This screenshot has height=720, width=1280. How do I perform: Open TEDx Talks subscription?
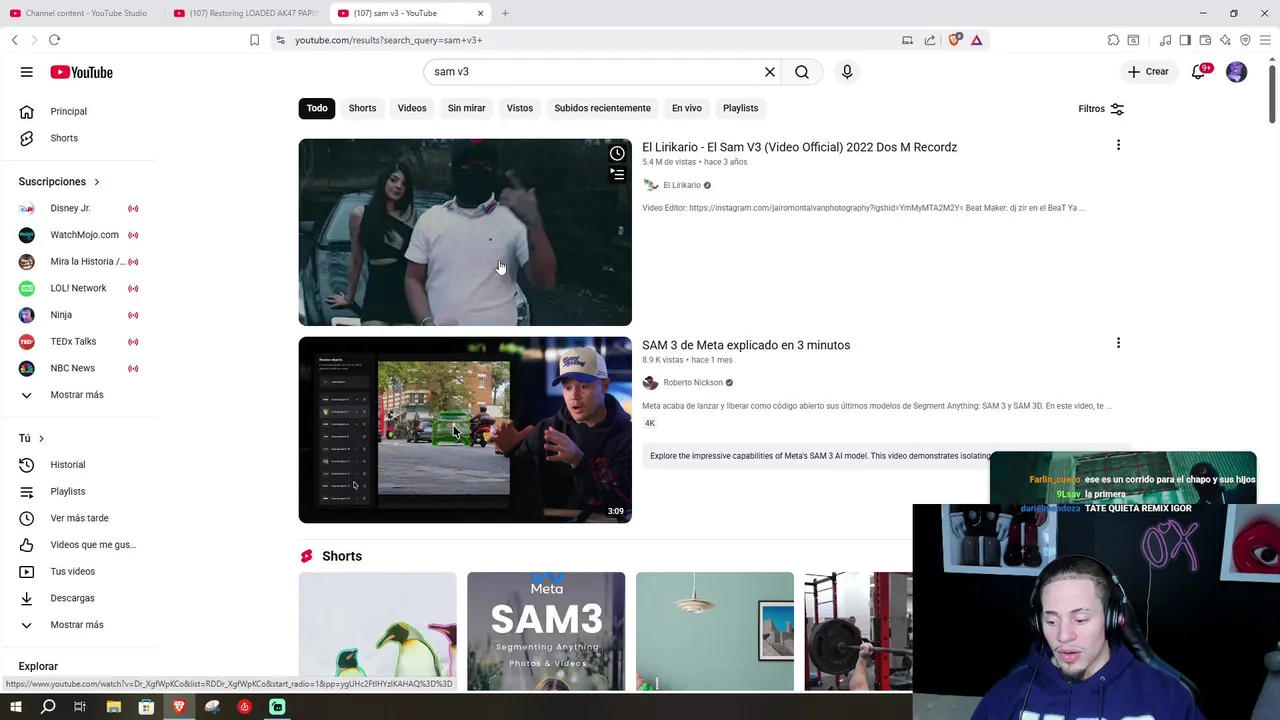(77, 342)
